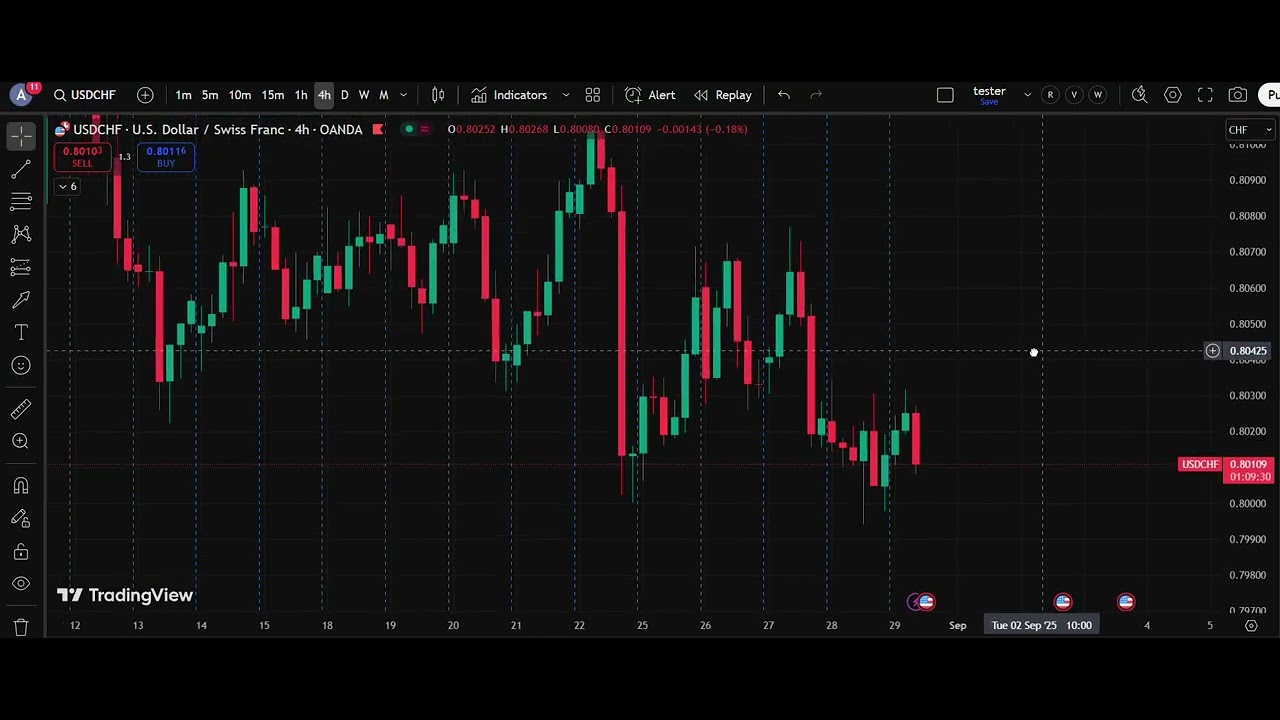Click the zoom in magnifier tool

[x=21, y=441]
